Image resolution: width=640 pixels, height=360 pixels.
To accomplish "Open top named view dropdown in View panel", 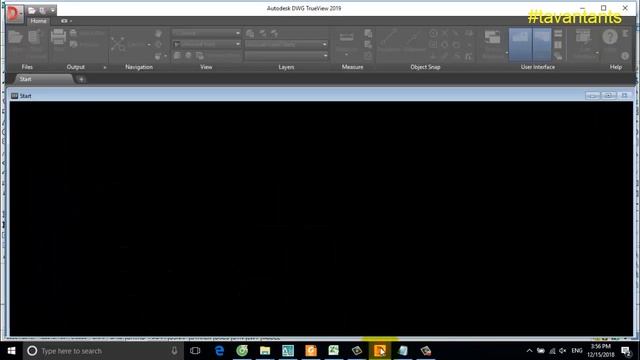I will pyautogui.click(x=206, y=33).
